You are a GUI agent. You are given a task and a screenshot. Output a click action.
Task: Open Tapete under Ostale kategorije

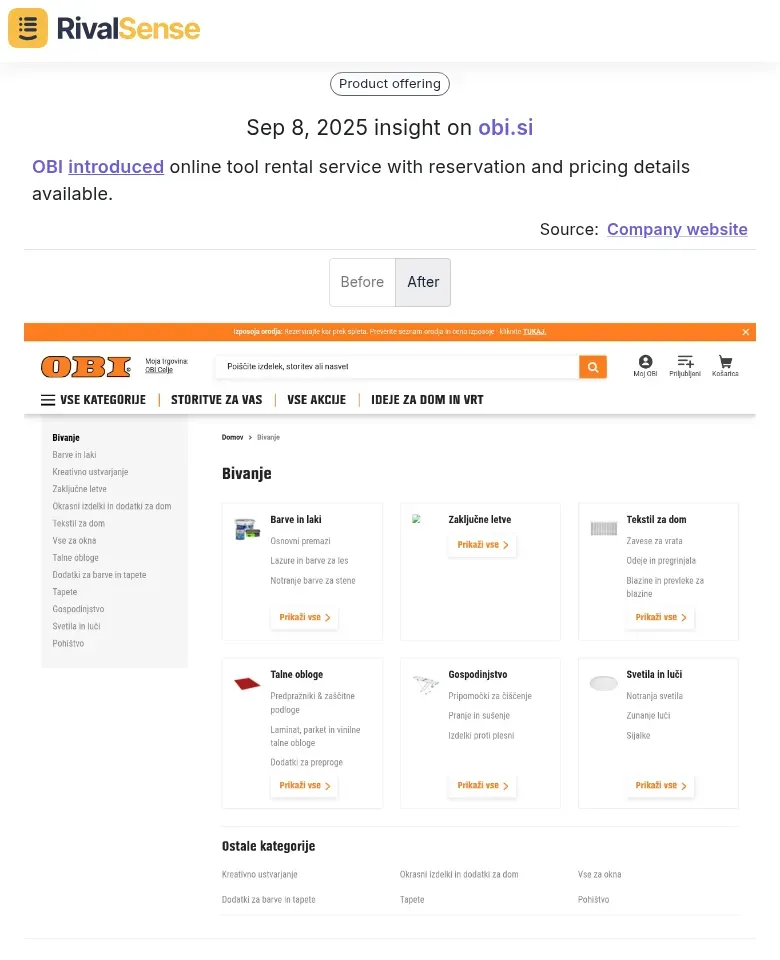pos(412,900)
